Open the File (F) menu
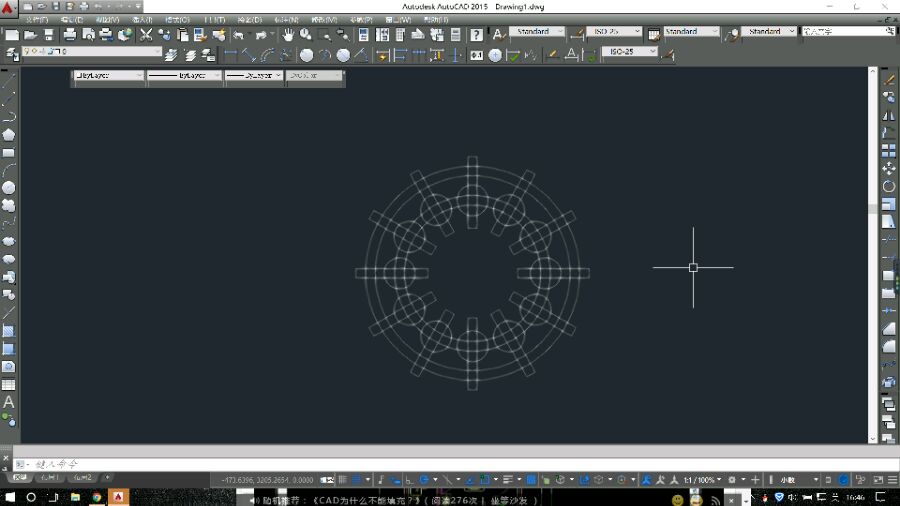 pos(37,20)
